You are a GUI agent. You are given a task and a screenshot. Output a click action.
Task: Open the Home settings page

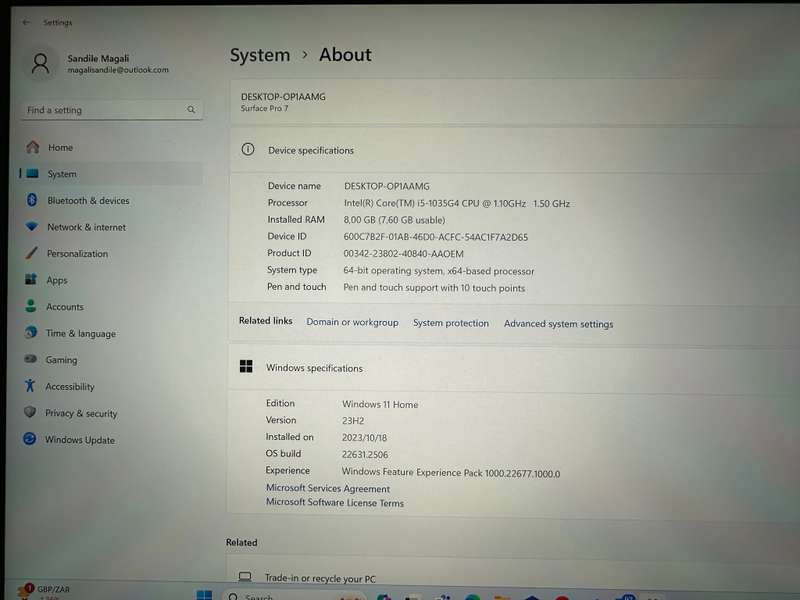[x=111, y=147]
